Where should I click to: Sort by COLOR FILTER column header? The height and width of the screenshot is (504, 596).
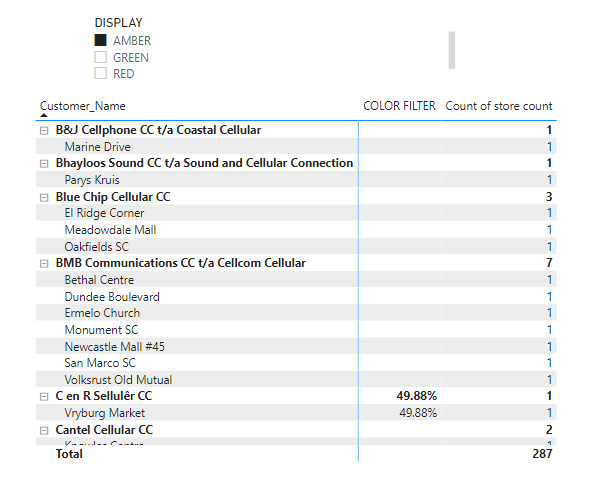pyautogui.click(x=399, y=106)
